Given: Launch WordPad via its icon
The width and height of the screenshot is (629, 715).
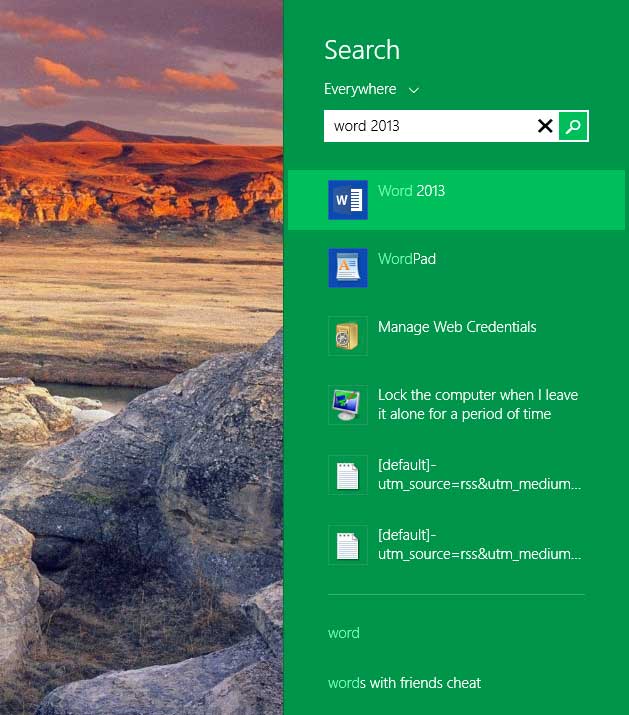Looking at the screenshot, I should (348, 268).
